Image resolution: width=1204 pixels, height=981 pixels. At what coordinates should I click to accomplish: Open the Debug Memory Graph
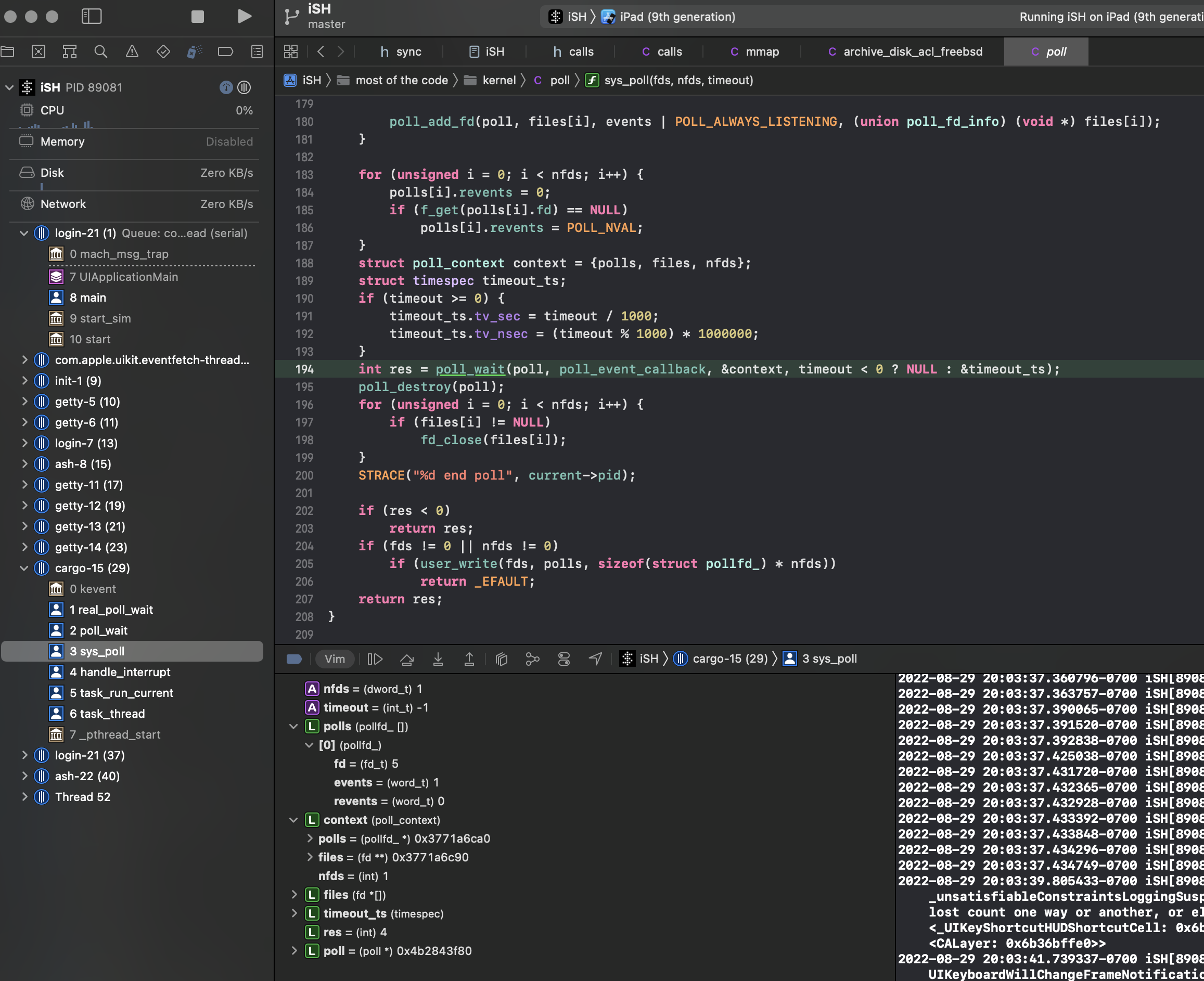coord(532,659)
